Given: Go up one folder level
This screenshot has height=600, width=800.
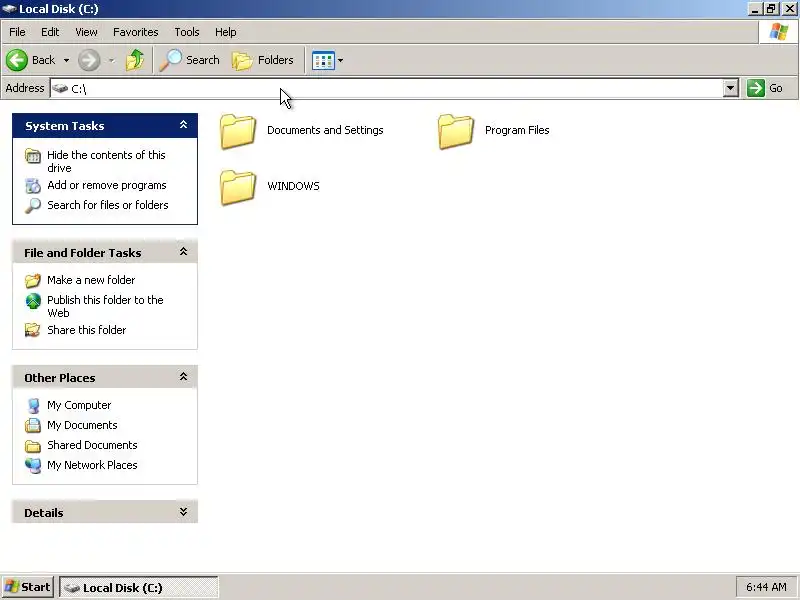Looking at the screenshot, I should coord(135,60).
